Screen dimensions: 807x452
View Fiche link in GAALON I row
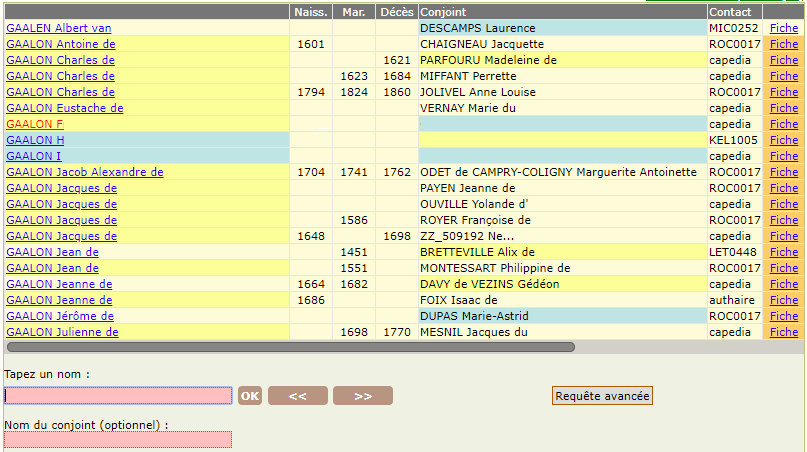pyautogui.click(x=784, y=156)
